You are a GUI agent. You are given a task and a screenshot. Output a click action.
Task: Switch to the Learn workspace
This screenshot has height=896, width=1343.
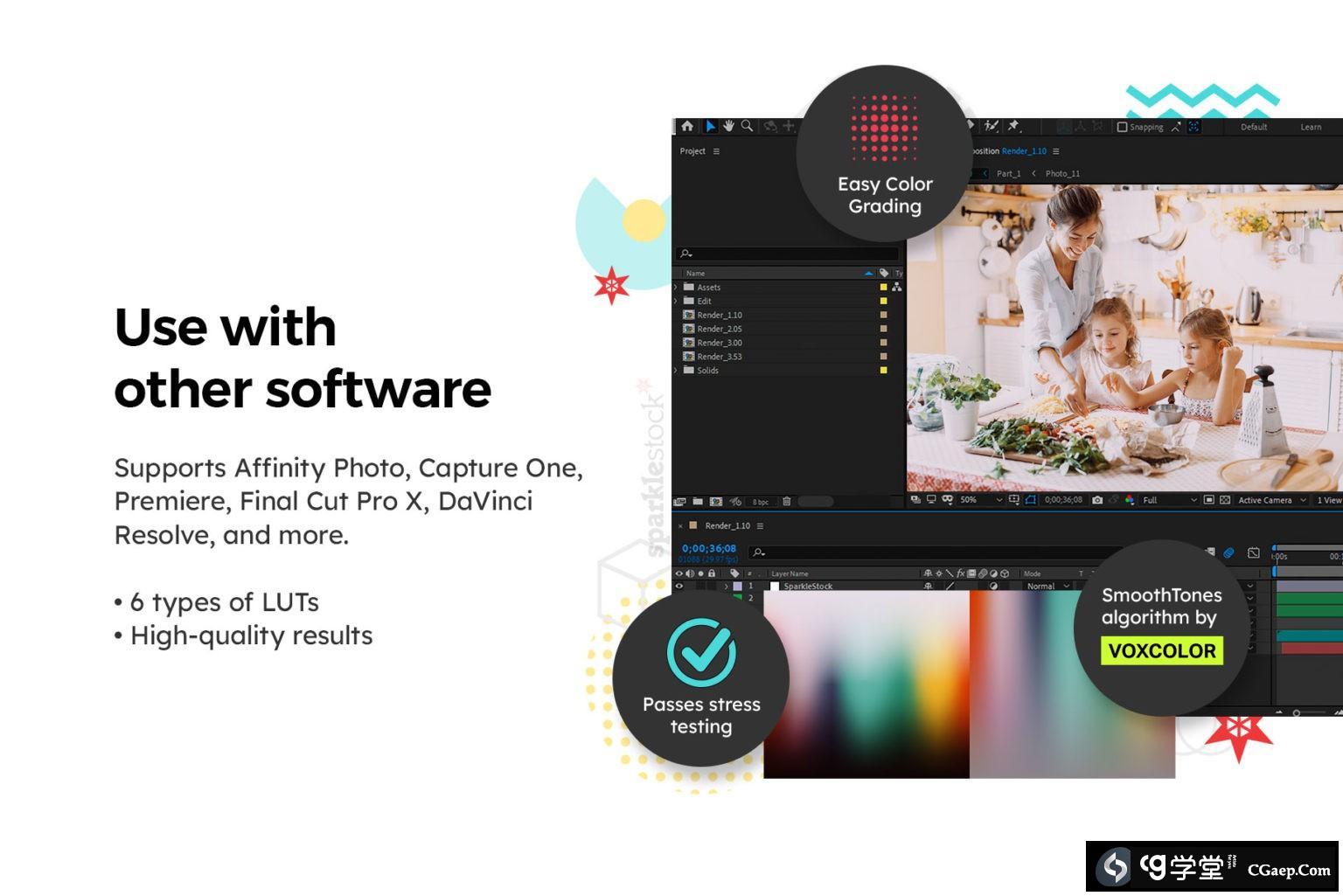1310,128
